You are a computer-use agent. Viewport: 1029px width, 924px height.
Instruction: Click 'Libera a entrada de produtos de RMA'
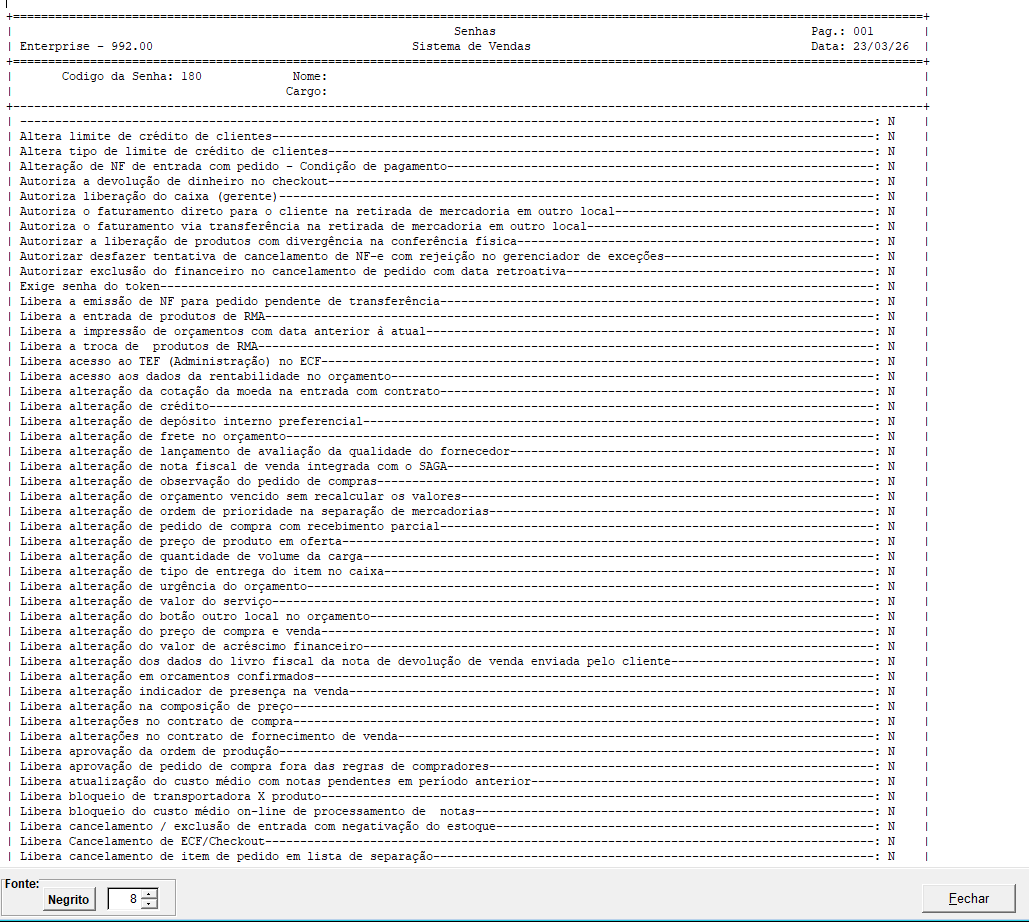tap(142, 316)
